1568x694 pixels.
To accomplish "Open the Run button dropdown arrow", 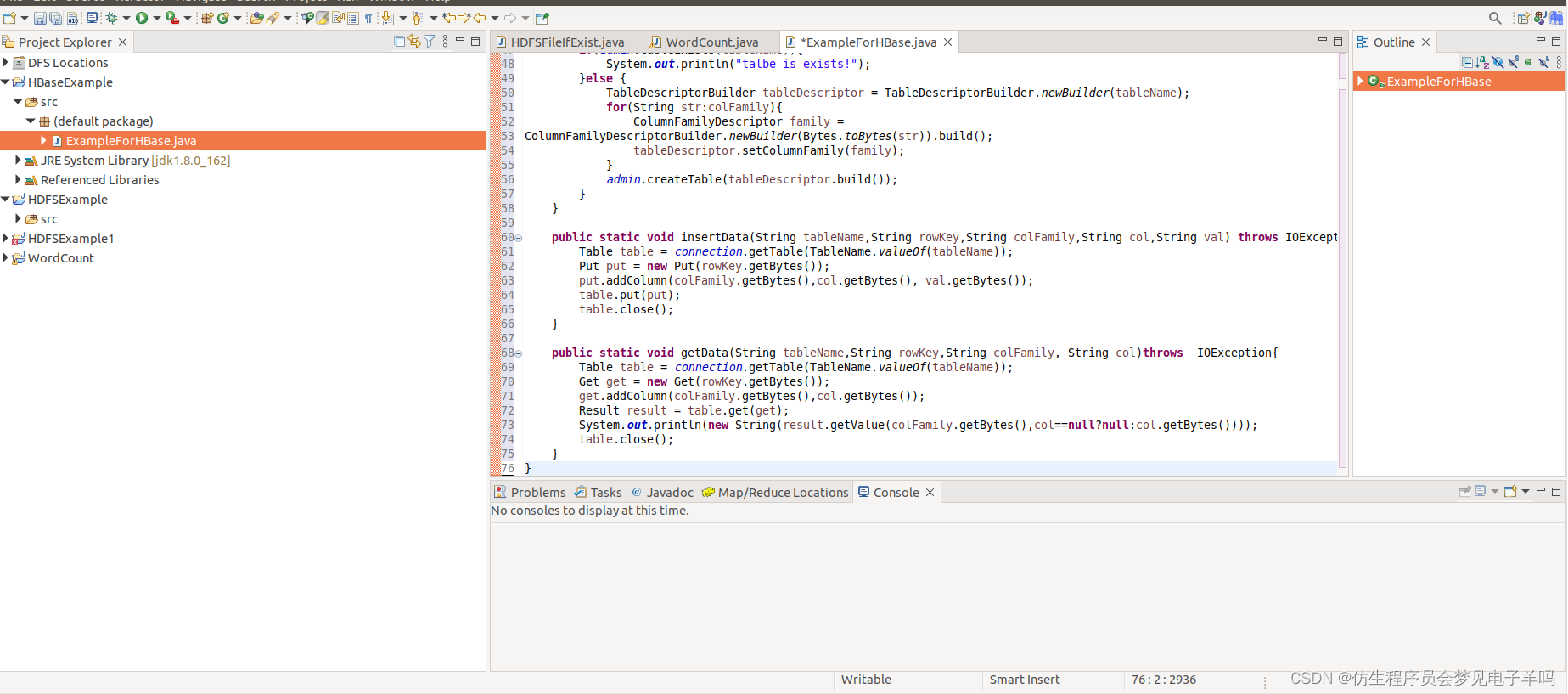I will 157,18.
